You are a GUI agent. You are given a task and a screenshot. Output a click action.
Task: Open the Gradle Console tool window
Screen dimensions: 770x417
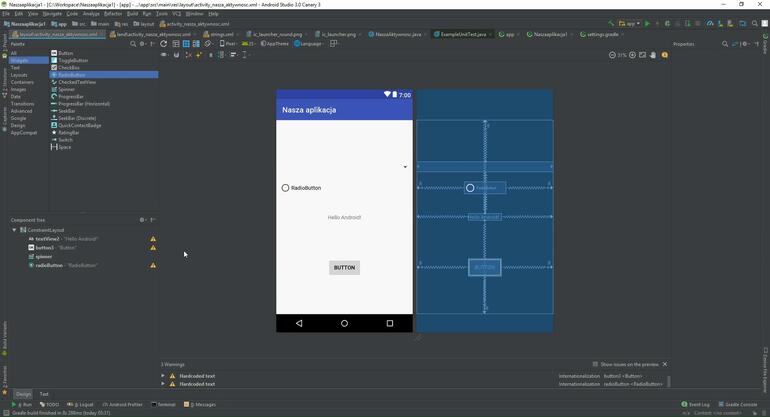tap(738, 405)
